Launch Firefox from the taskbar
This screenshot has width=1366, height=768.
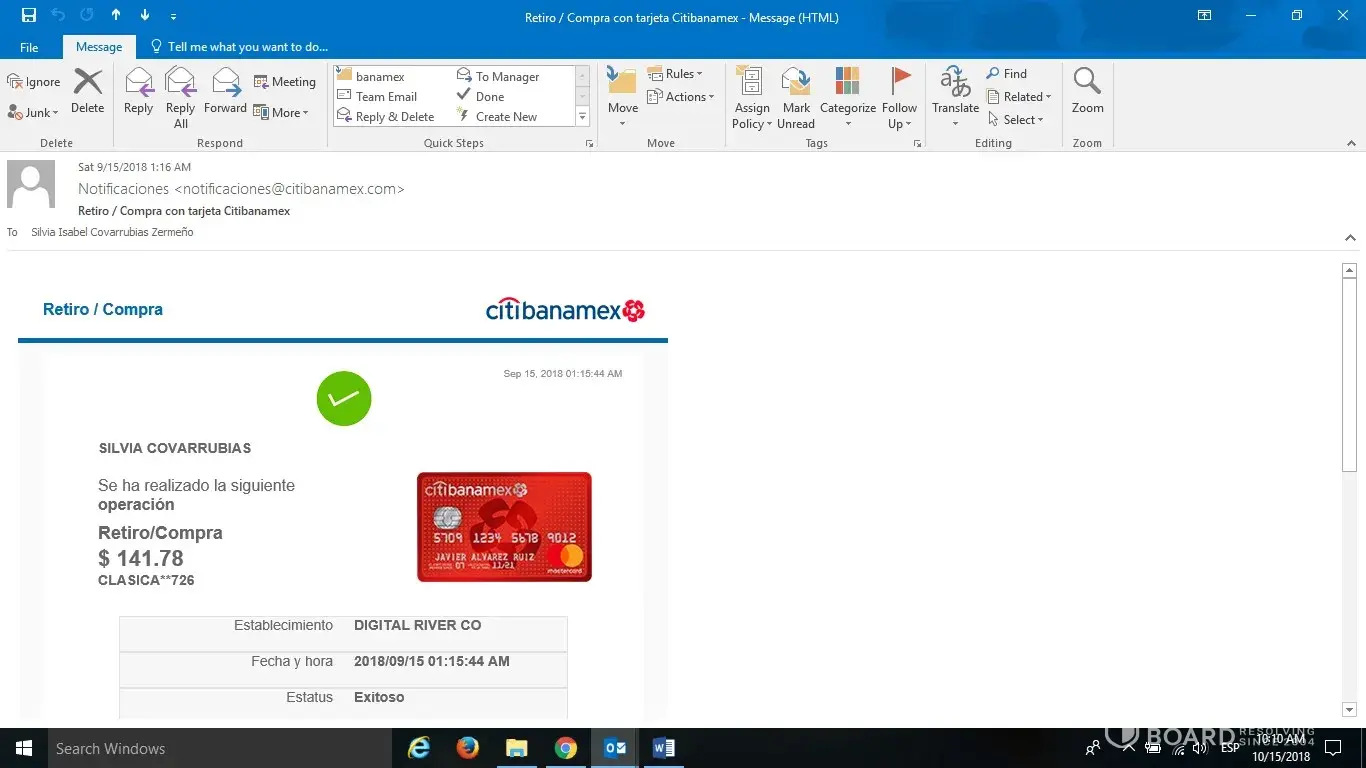pos(467,748)
